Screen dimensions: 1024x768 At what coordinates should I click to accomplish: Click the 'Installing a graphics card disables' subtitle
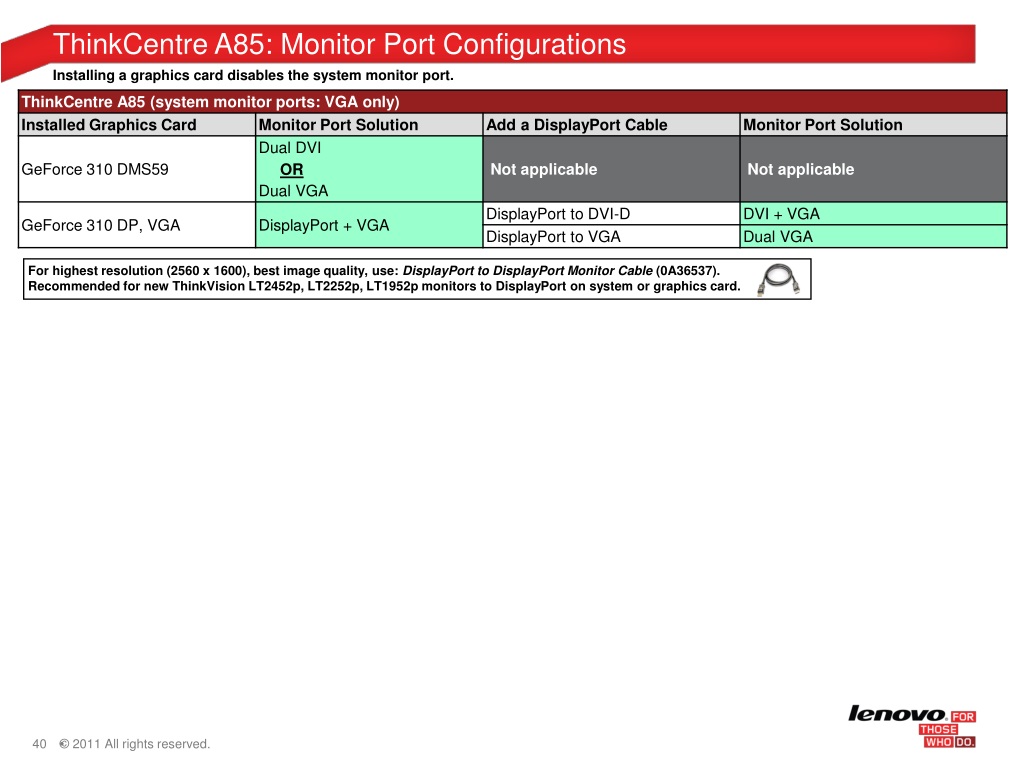coord(253,76)
